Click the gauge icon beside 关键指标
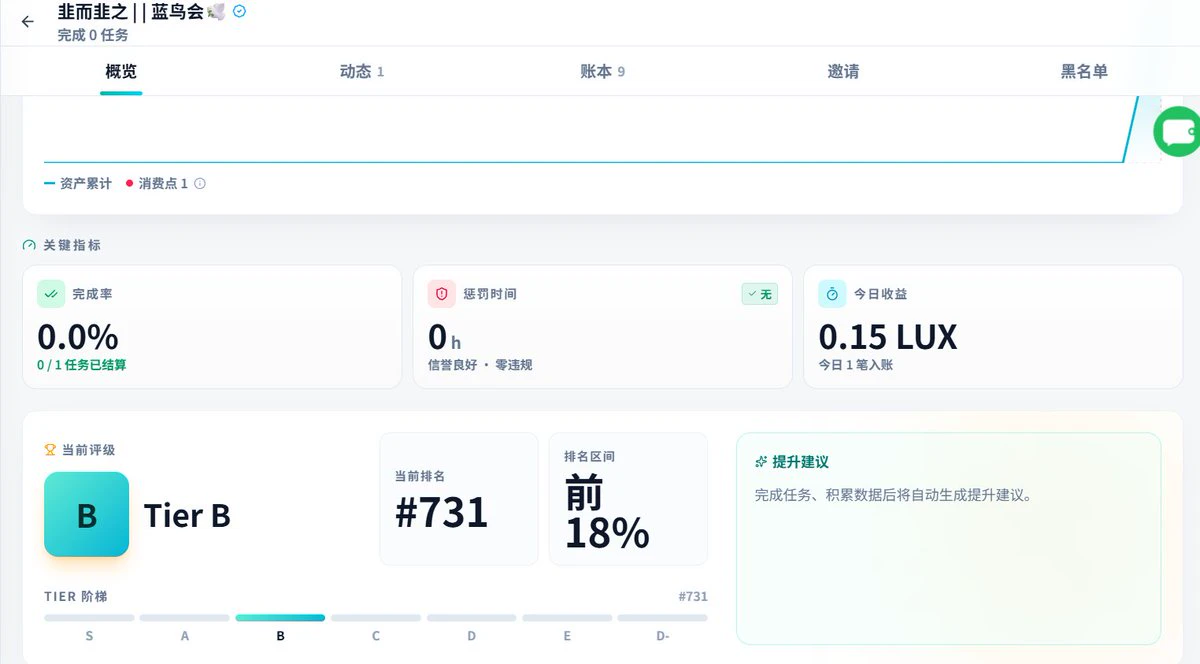This screenshot has width=1200, height=664. [28, 245]
